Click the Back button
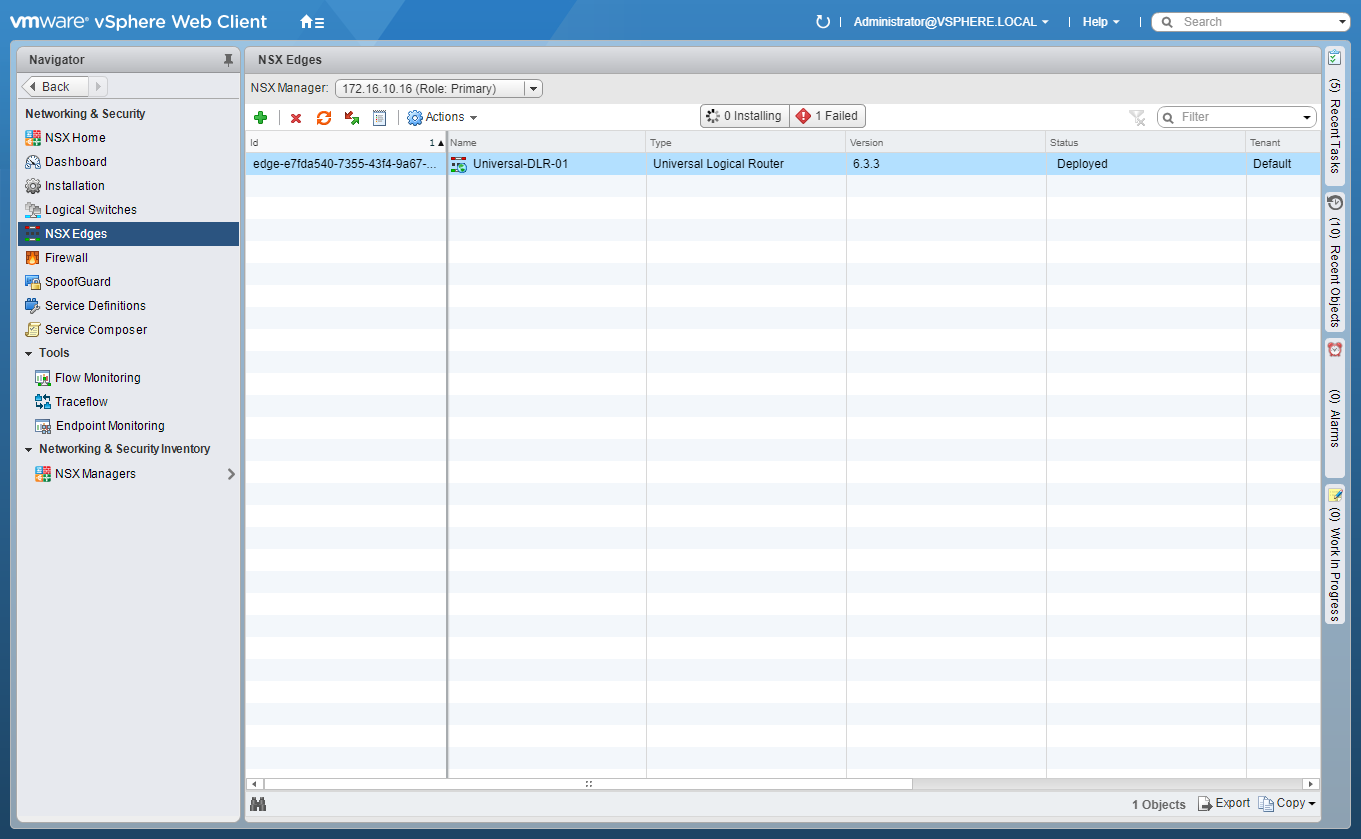This screenshot has width=1361, height=839. [55, 87]
